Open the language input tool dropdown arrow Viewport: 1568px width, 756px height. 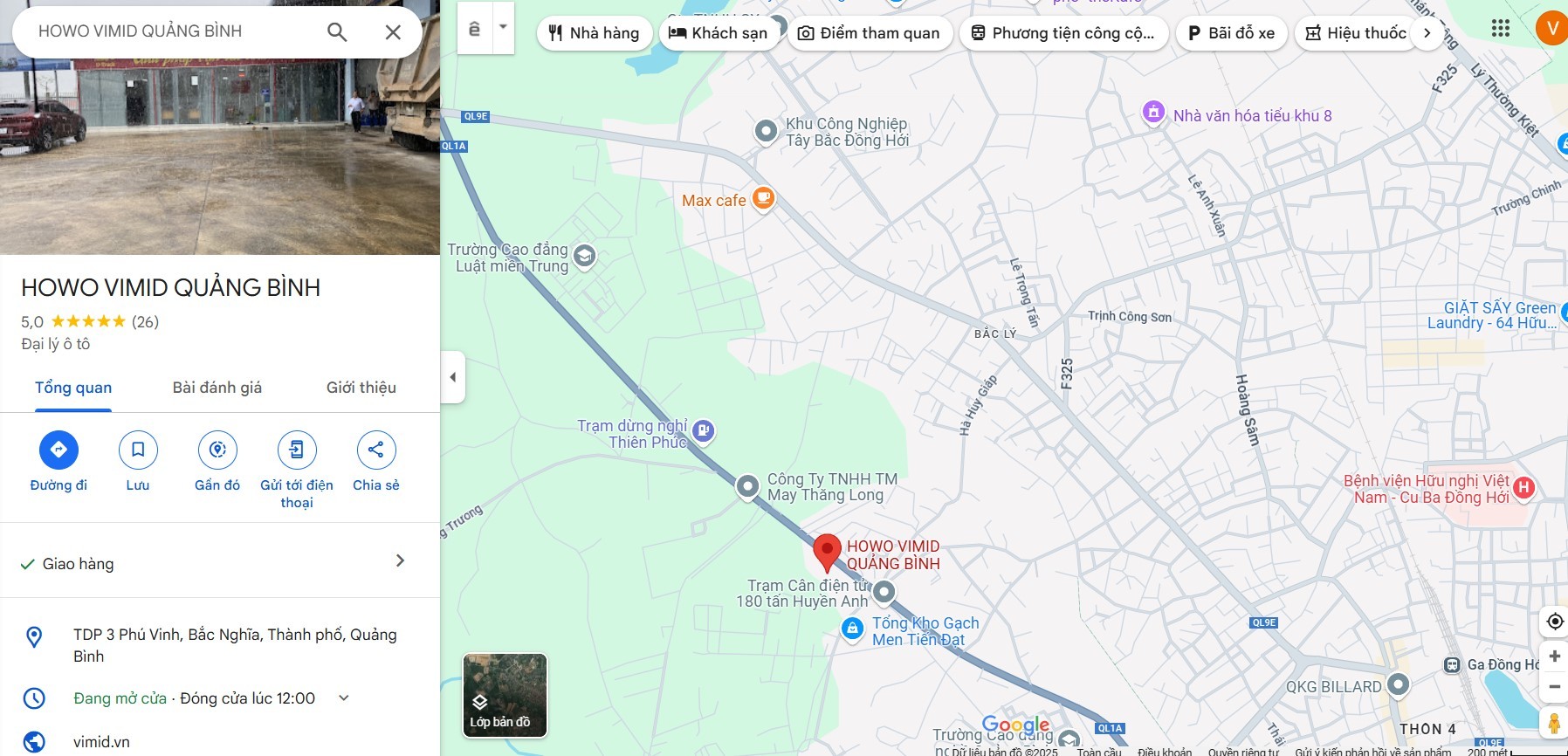503,27
